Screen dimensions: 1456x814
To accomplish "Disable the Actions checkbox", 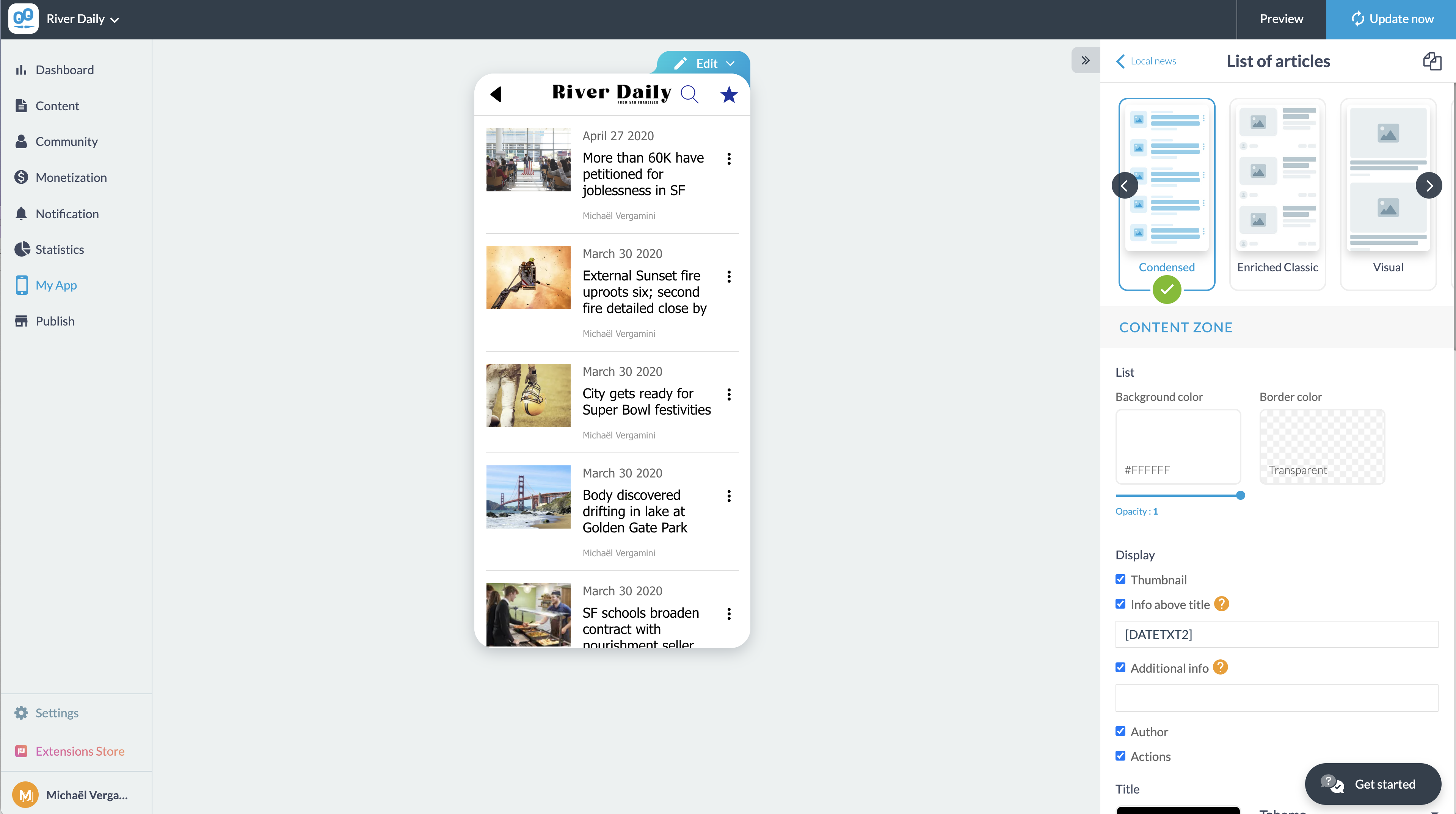I will (x=1120, y=756).
